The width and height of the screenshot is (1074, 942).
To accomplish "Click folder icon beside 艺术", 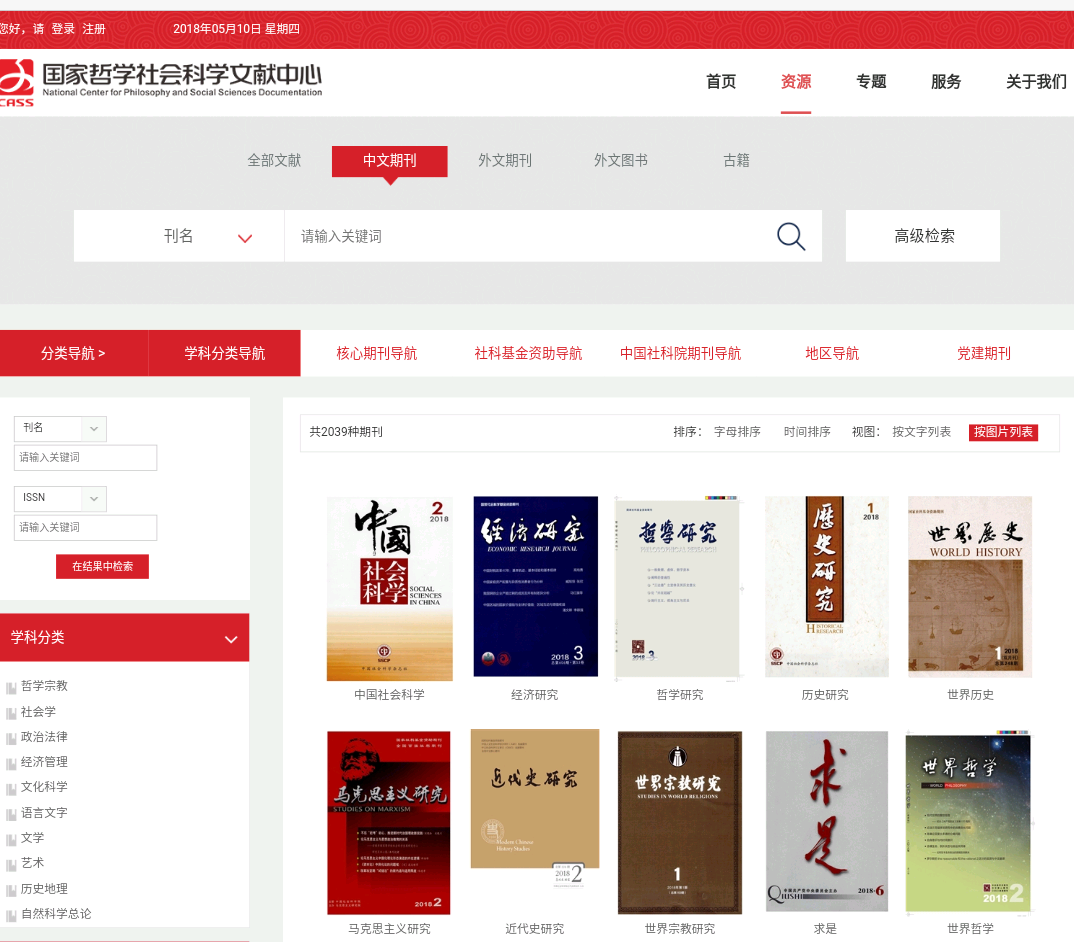I will coord(11,865).
